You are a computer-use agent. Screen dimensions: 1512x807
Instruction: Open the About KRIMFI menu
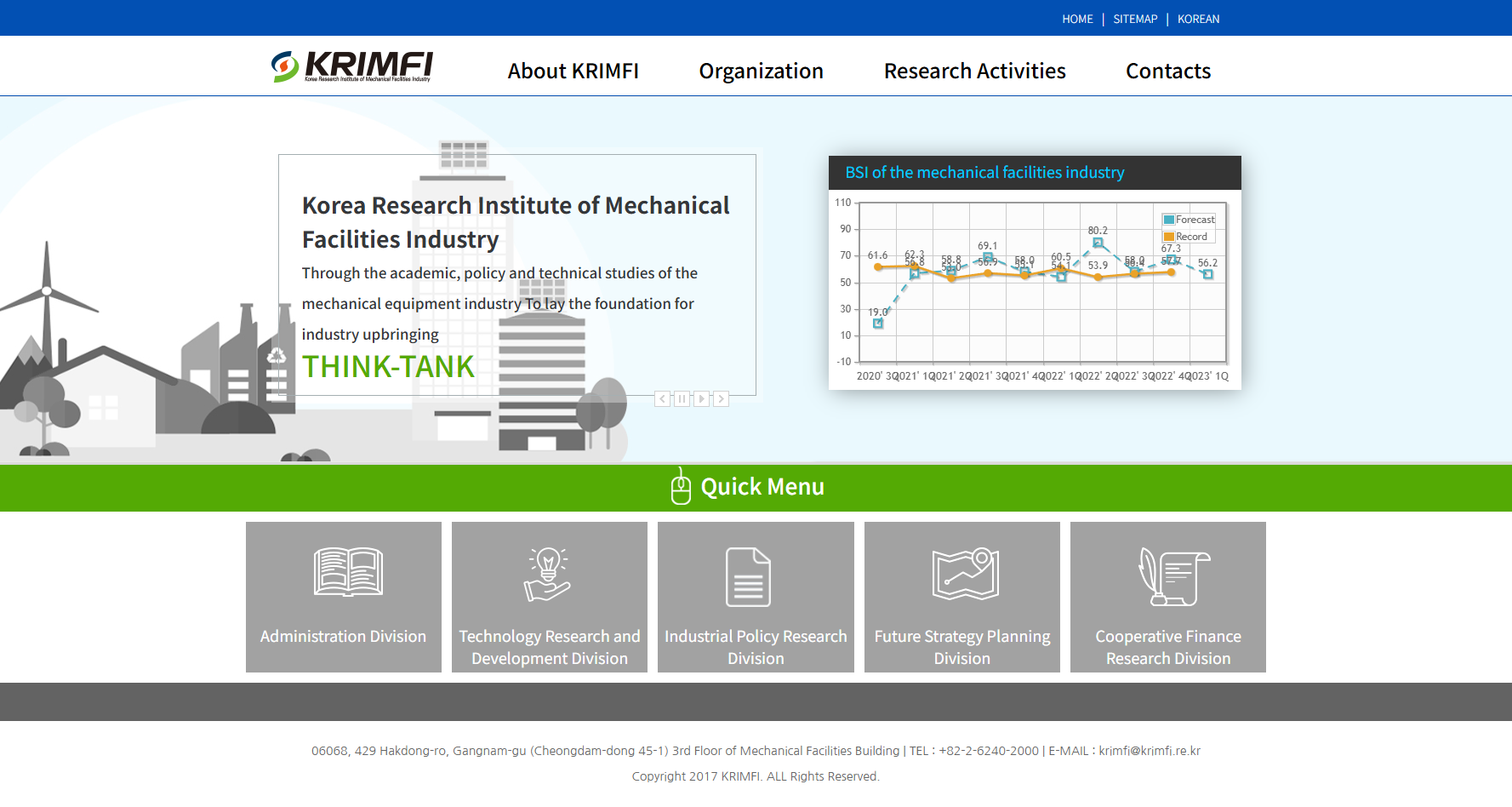(573, 71)
